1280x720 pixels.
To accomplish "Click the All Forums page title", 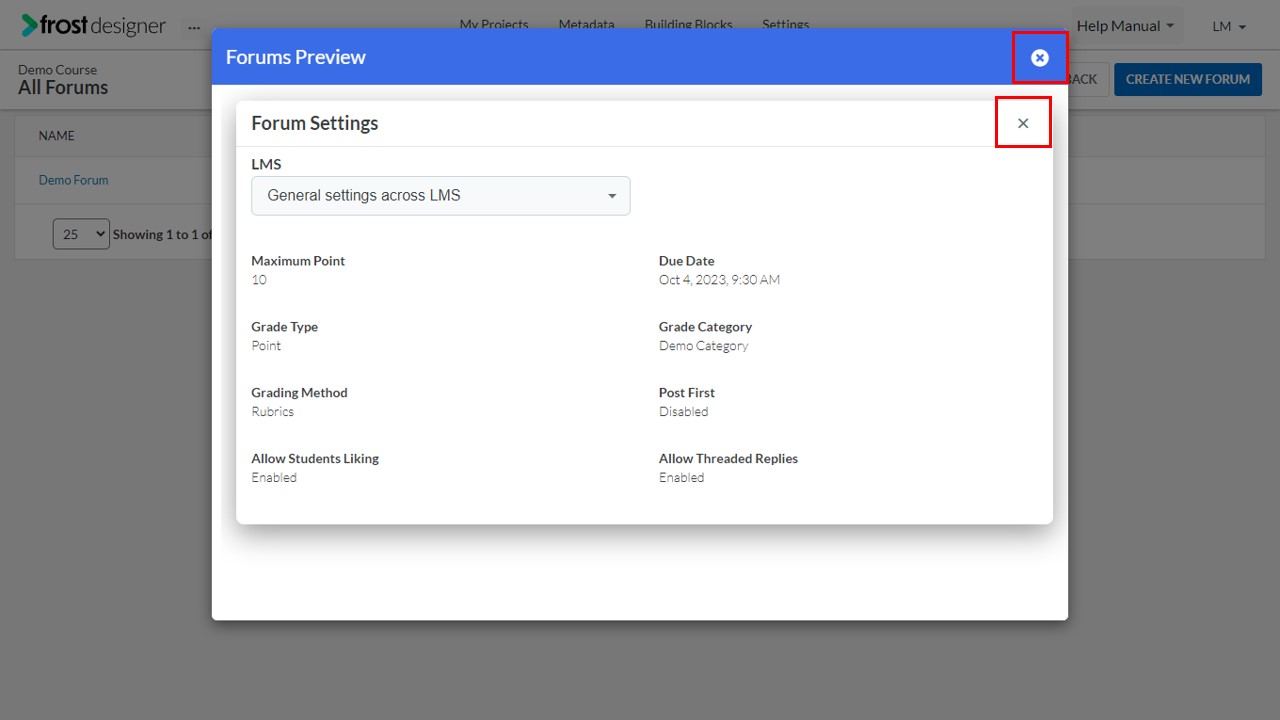I will [x=63, y=88].
